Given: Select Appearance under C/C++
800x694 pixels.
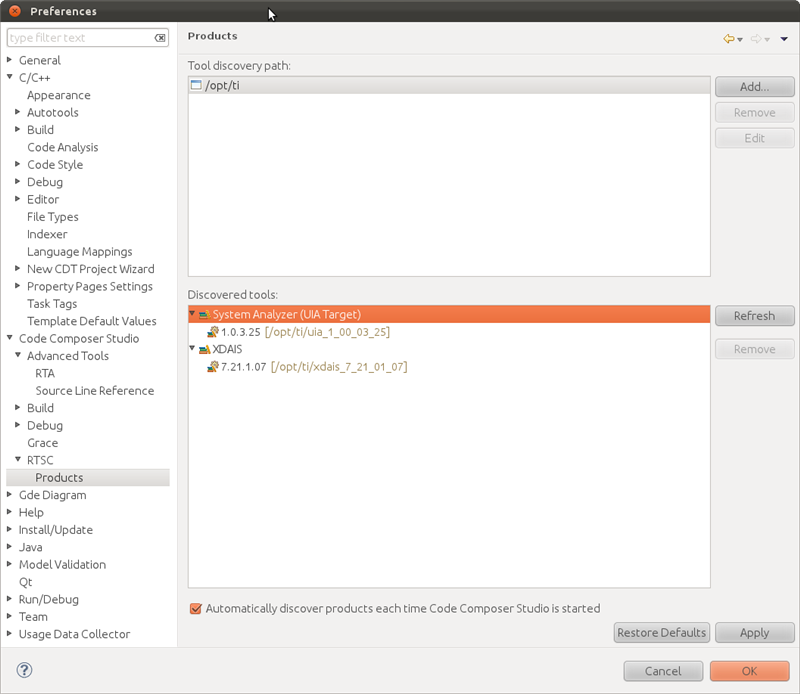Looking at the screenshot, I should pos(59,95).
